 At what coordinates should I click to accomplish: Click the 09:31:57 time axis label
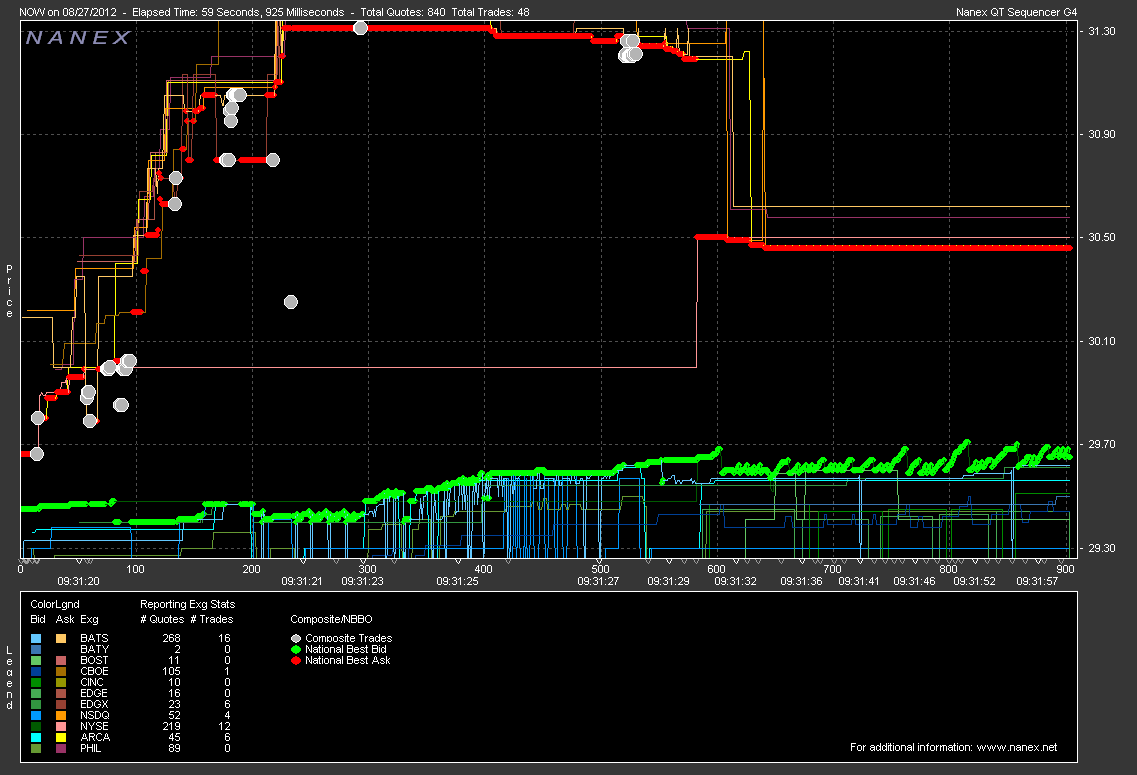pyautogui.click(x=1037, y=581)
